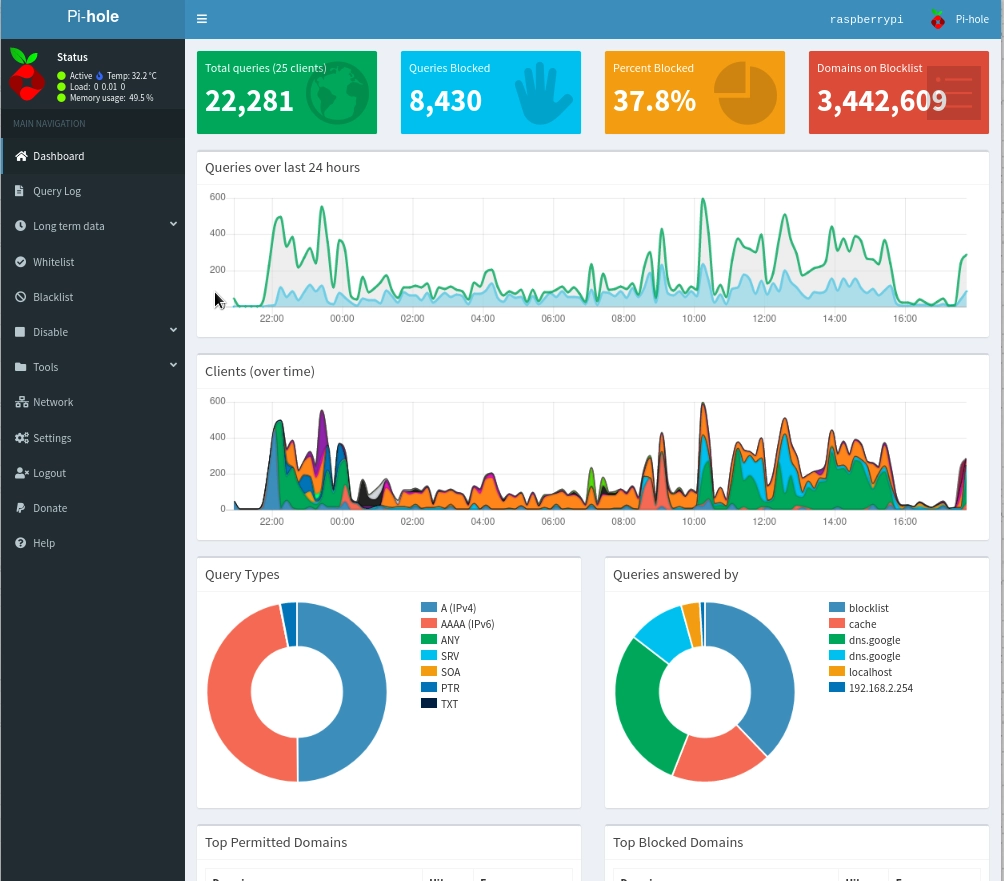Screen dimensions: 1004x881
Task: Select the Help question-mark icon
Action: point(19,542)
